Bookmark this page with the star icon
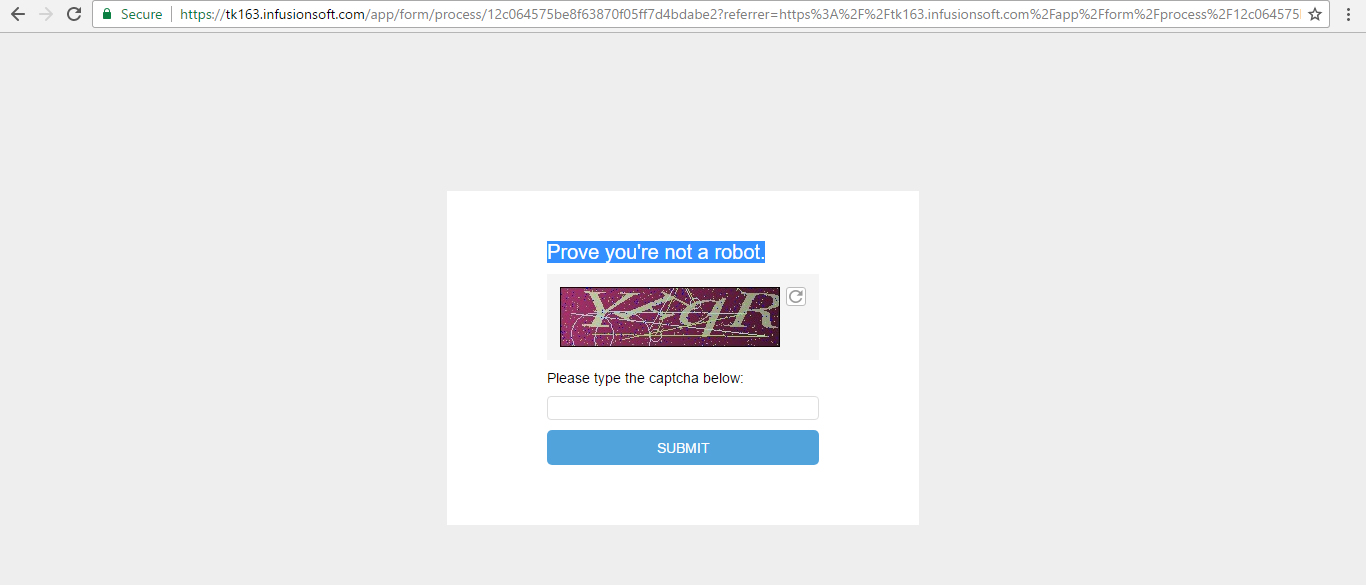Screen dimensions: 1366x585 point(1315,14)
